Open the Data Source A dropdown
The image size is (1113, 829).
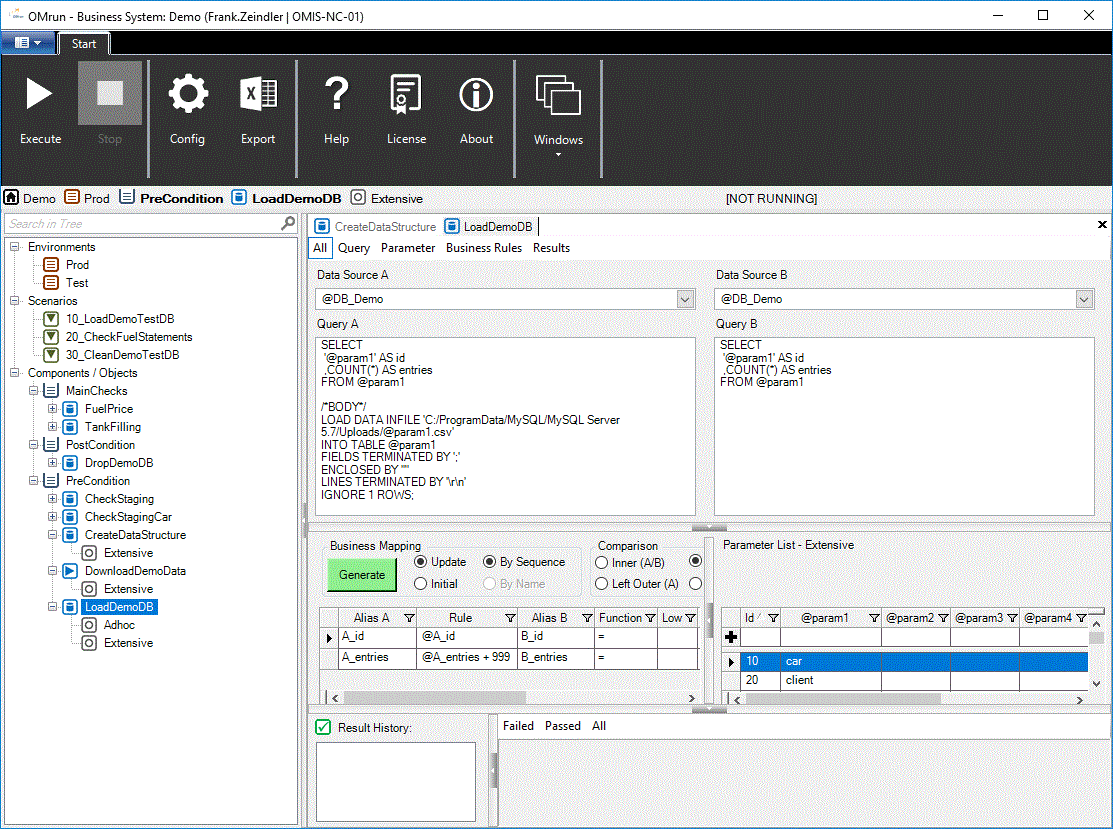pyautogui.click(x=685, y=298)
